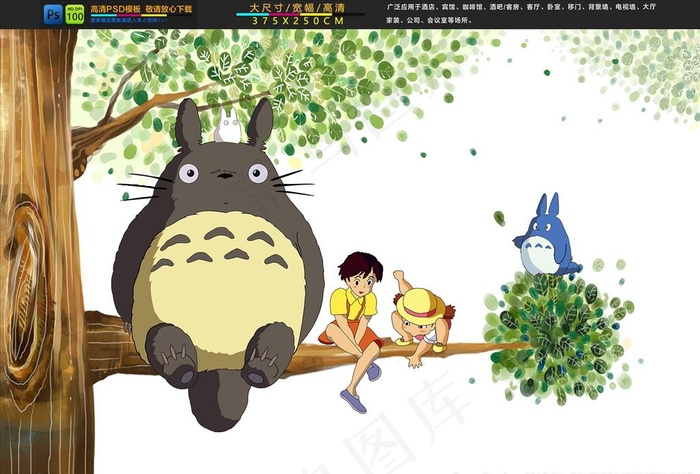The height and width of the screenshot is (474, 700).
Task: Click the green HD DPI 100 badge
Action: tap(75, 14)
